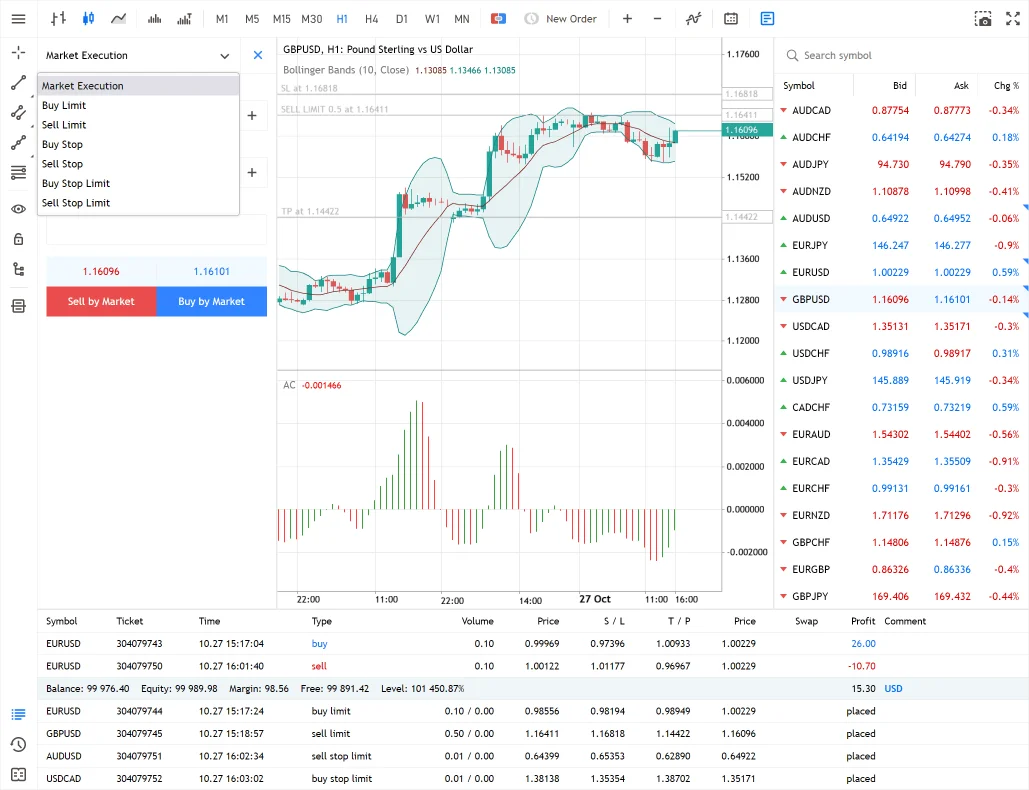Toggle the lock icon in the sidebar

(x=17, y=239)
